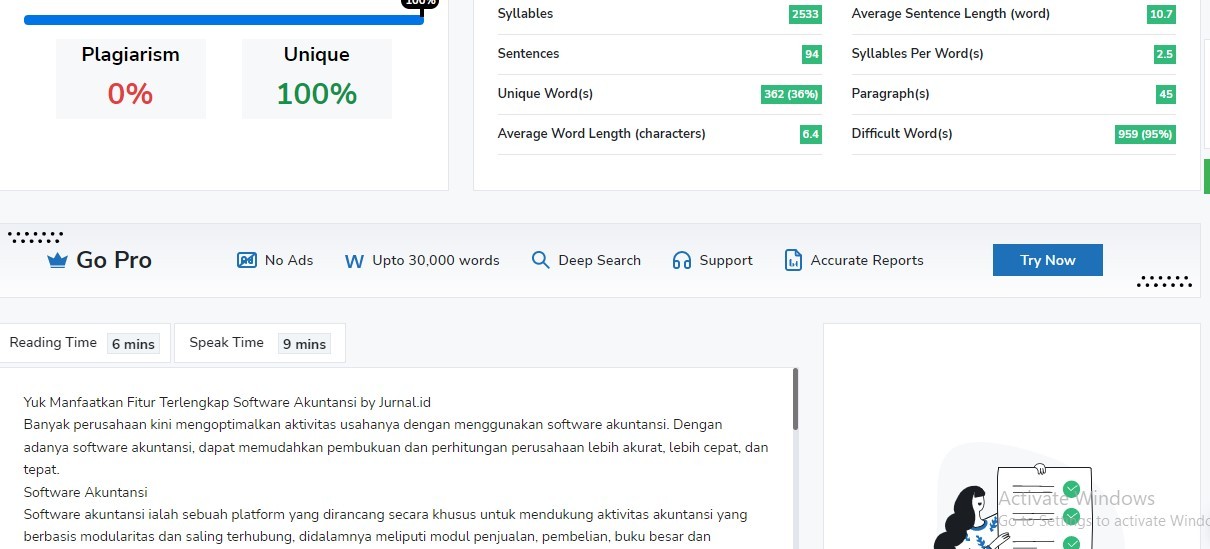The width and height of the screenshot is (1210, 549).
Task: Click the Accurate Reports label
Action: click(867, 260)
